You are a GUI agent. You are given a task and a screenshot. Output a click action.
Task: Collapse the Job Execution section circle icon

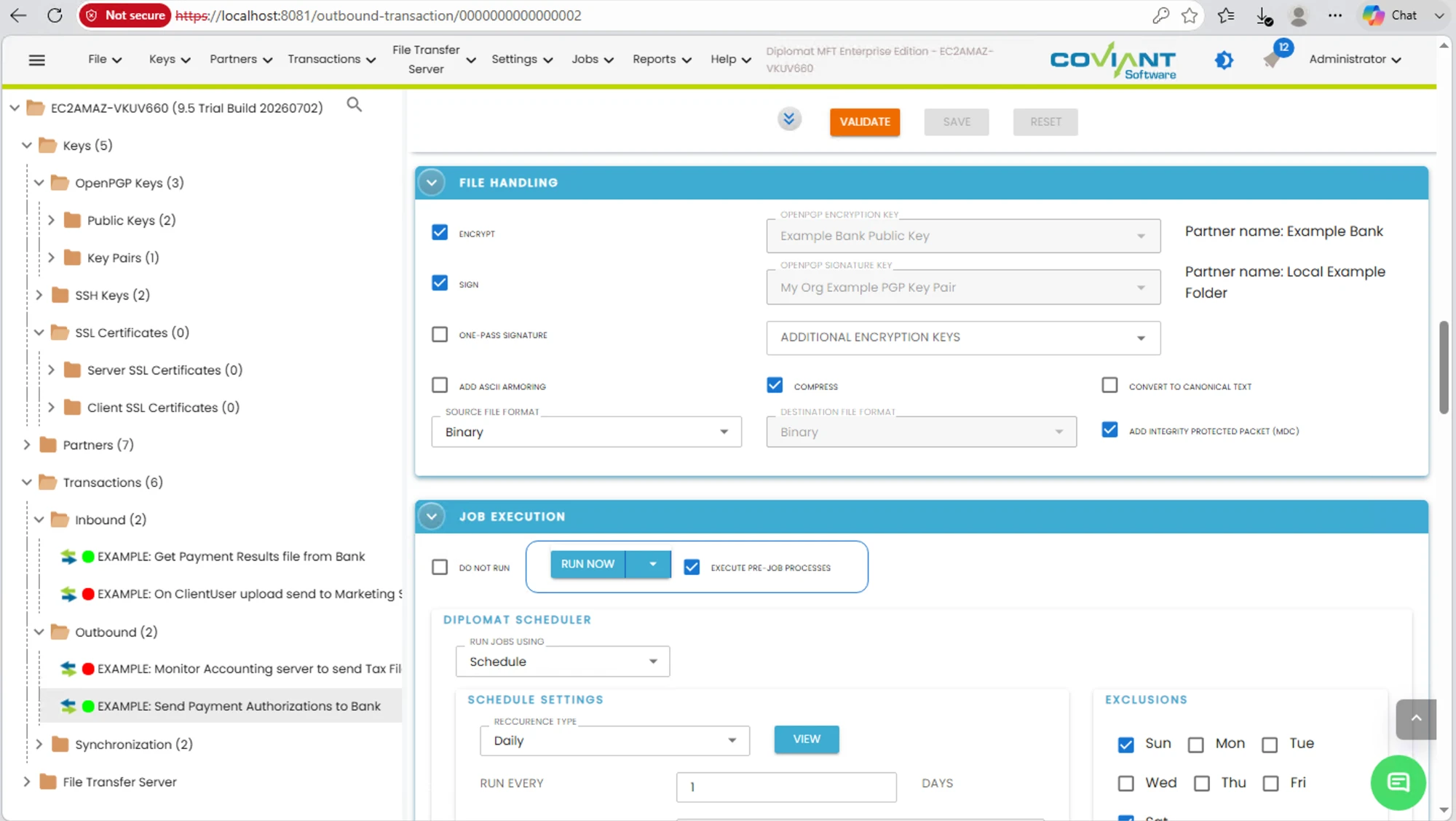(x=432, y=517)
